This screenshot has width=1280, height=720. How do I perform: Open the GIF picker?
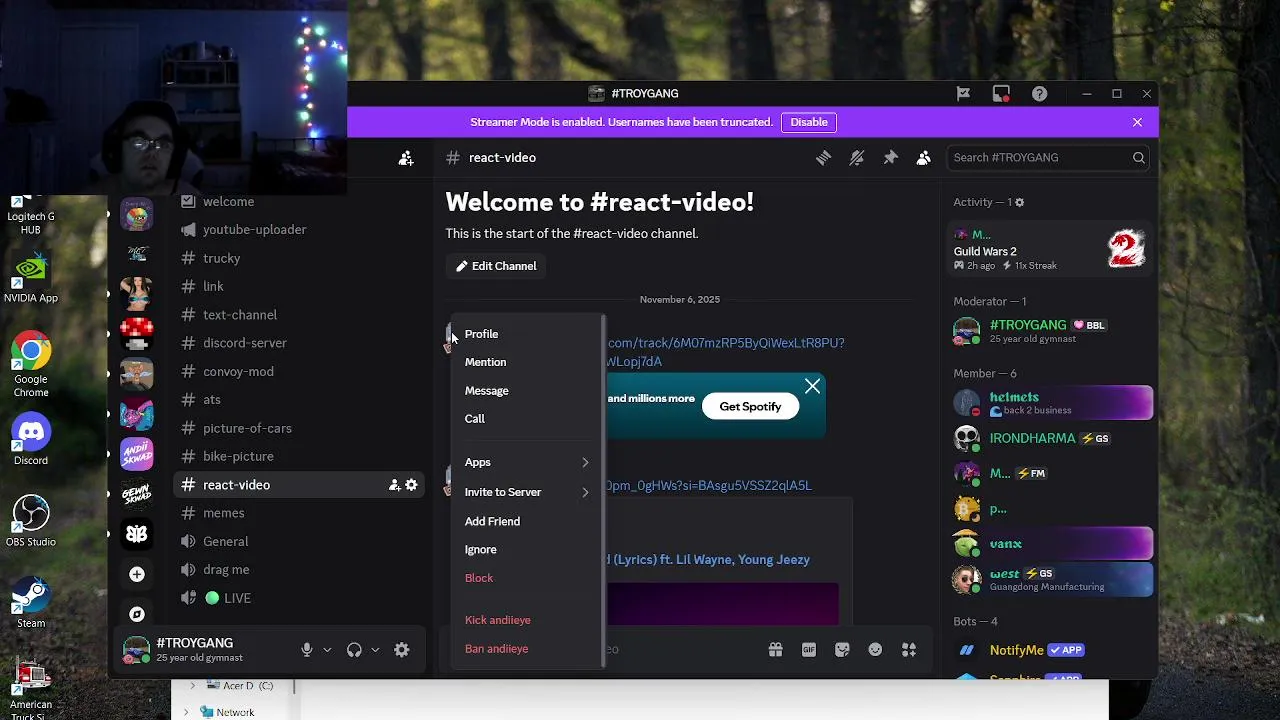pos(809,650)
